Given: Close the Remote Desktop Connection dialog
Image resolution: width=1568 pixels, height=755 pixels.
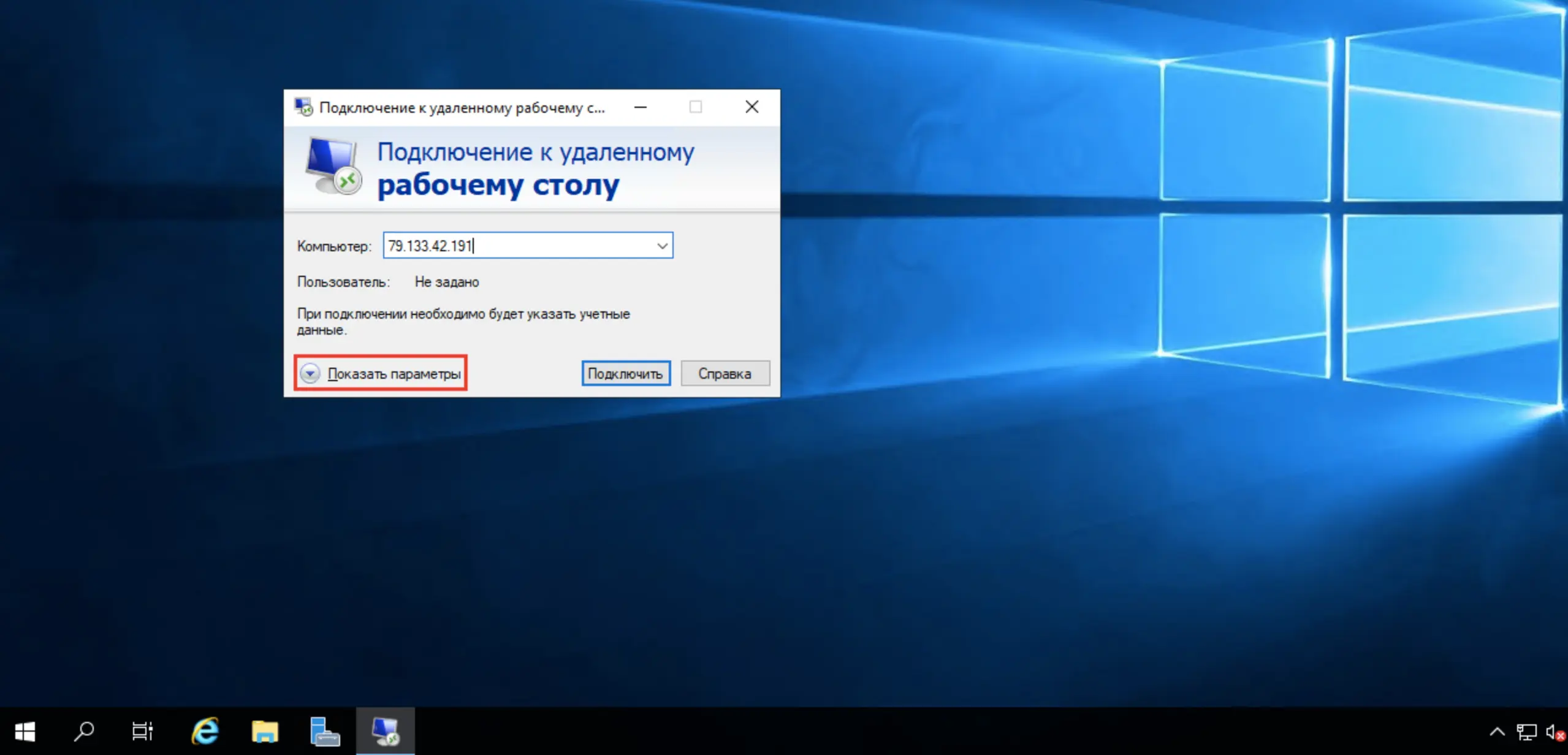Looking at the screenshot, I should tap(752, 107).
